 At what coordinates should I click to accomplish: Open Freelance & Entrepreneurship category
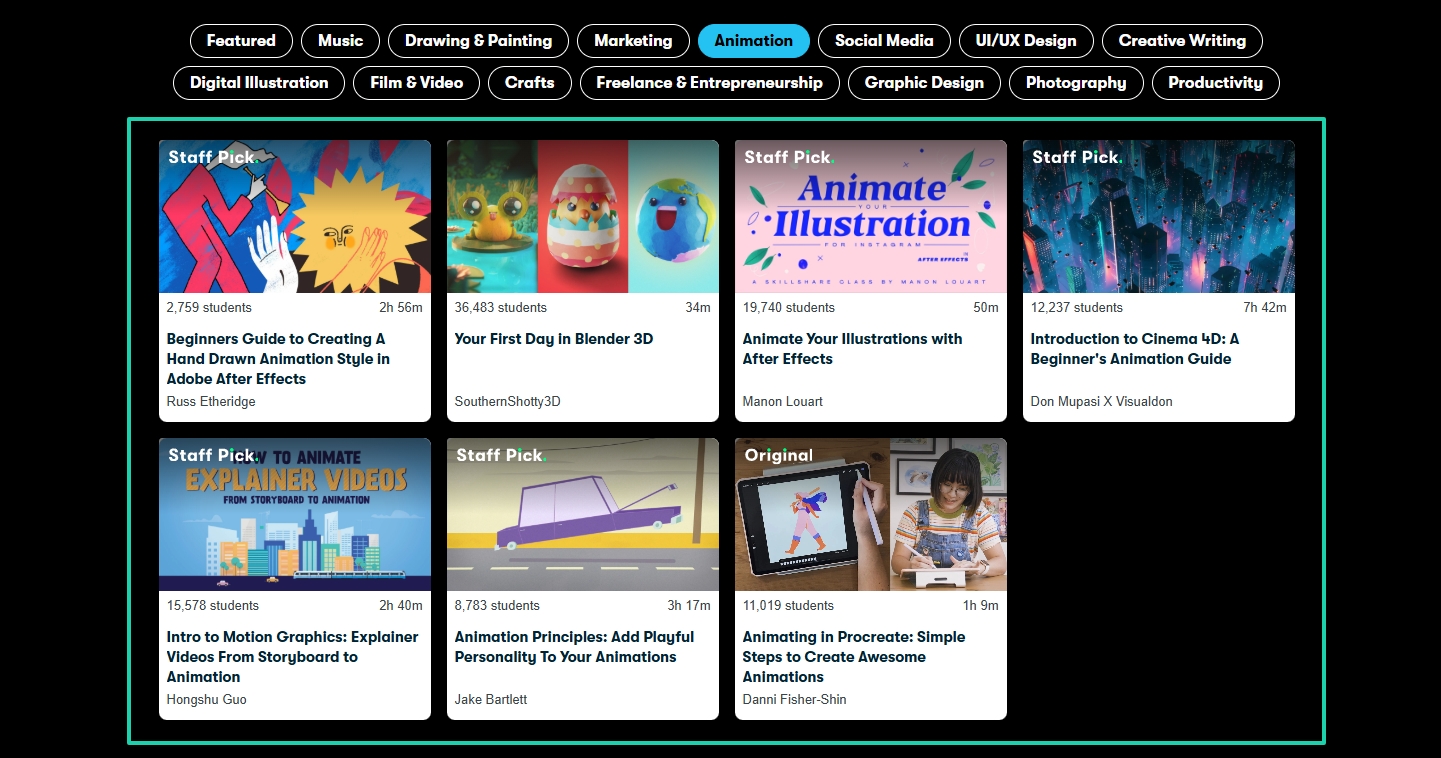(709, 83)
